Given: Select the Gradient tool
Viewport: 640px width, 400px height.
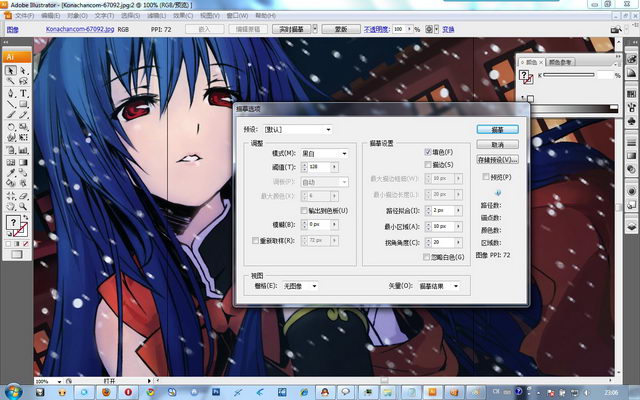Looking at the screenshot, I should (x=23, y=162).
